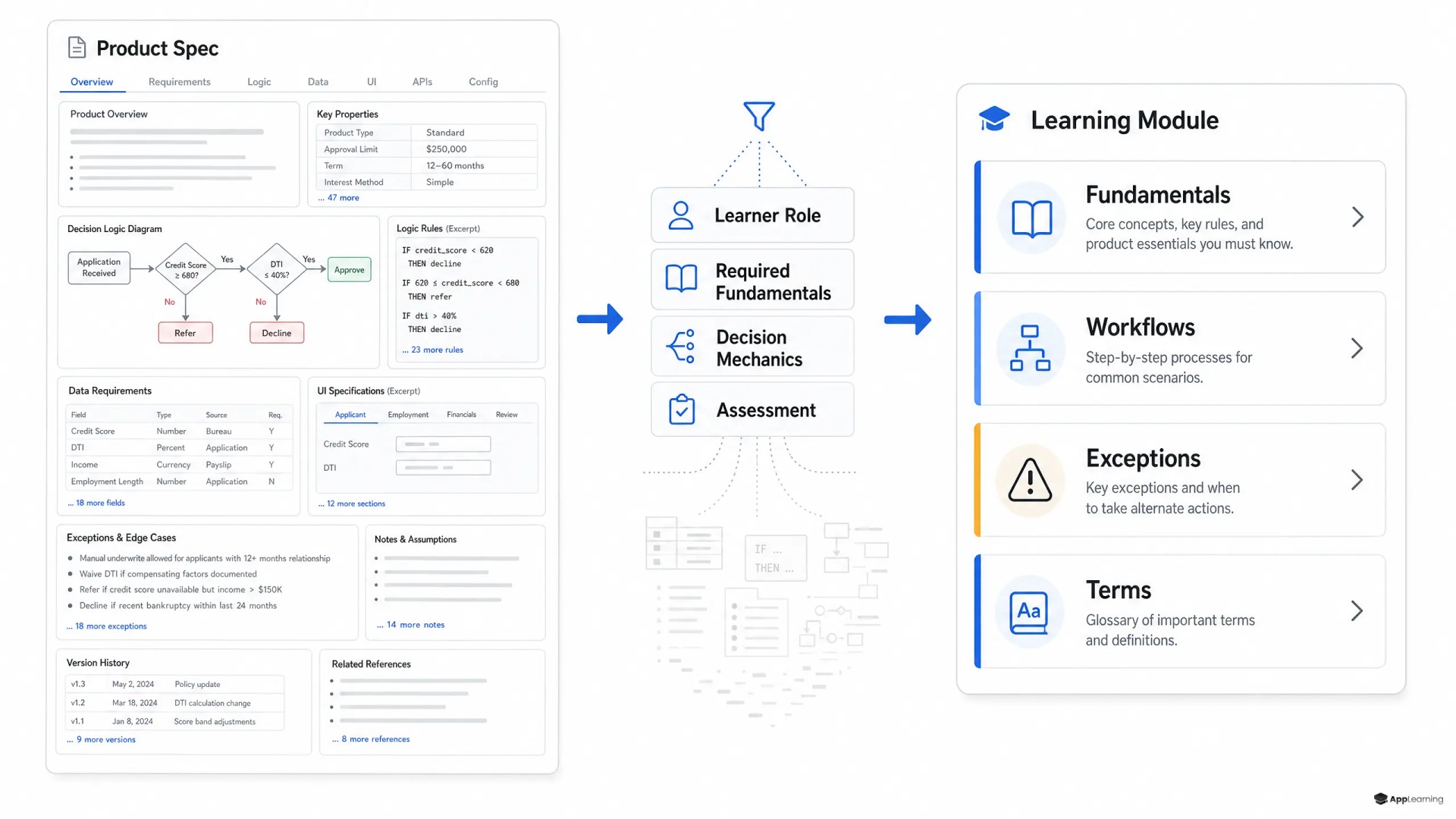Click the Exceptions warning triangle icon
This screenshot has width=1456, height=819.
click(x=1030, y=480)
